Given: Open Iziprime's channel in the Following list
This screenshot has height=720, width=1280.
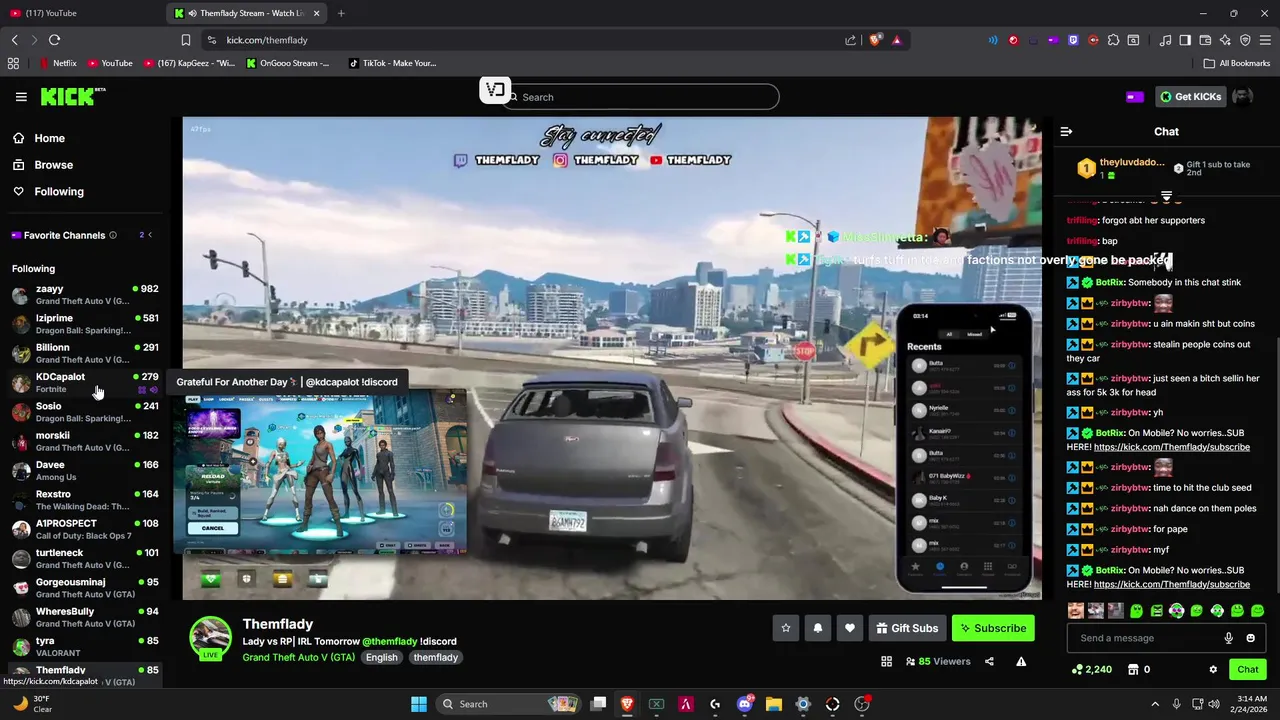Looking at the screenshot, I should [x=84, y=324].
